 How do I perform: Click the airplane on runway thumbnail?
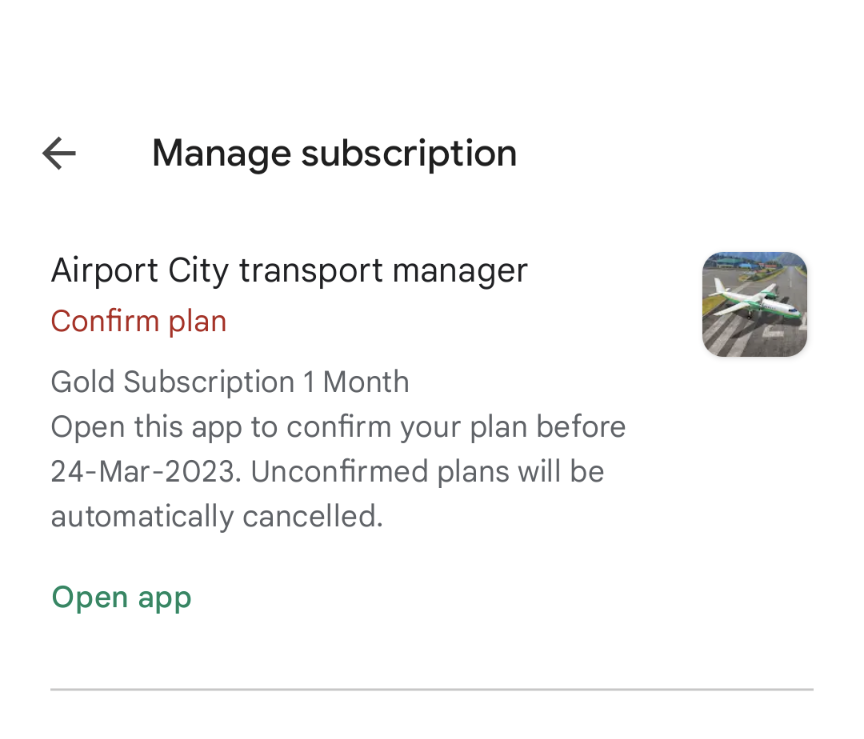[x=754, y=304]
